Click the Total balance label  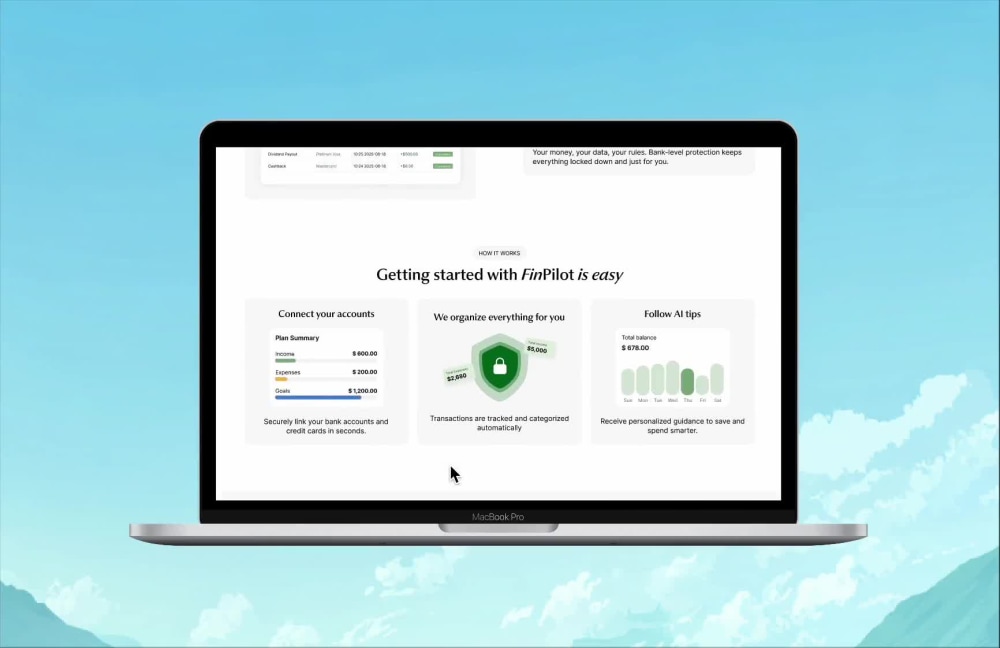click(639, 337)
